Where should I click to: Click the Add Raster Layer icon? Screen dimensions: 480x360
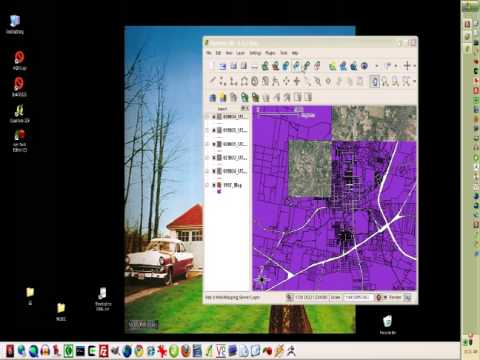coord(275,66)
